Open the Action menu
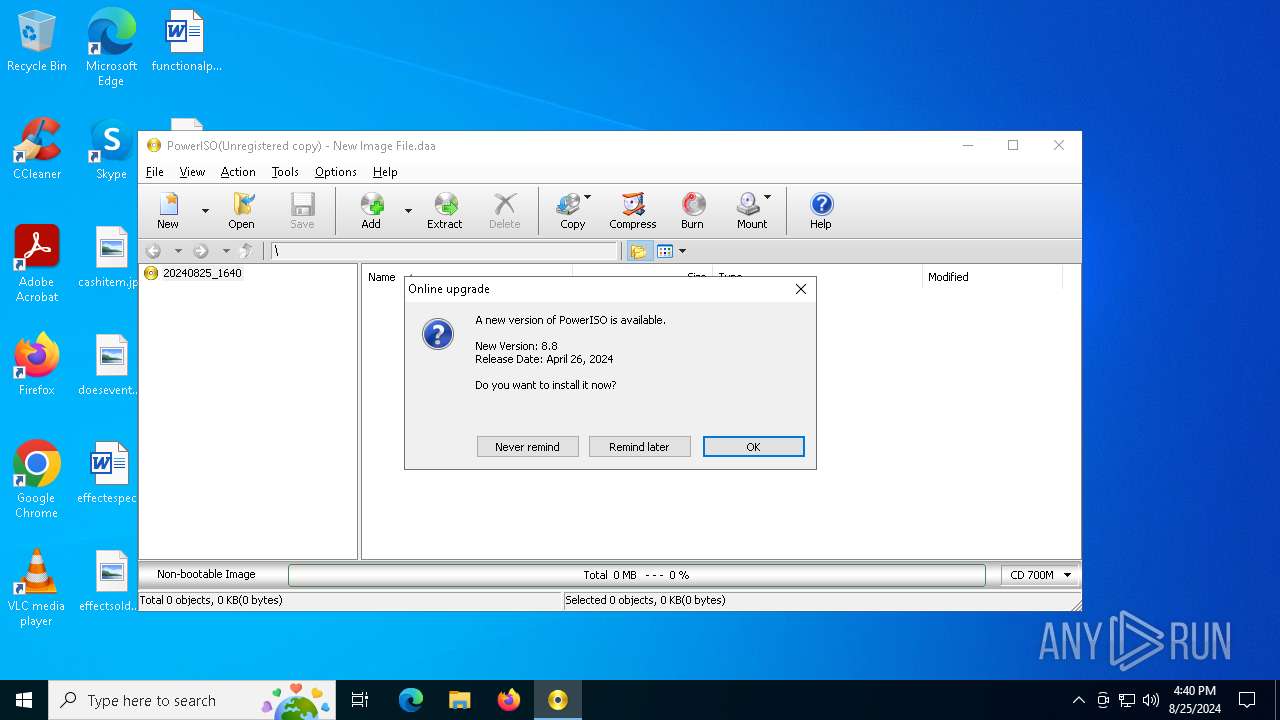 coord(238,172)
